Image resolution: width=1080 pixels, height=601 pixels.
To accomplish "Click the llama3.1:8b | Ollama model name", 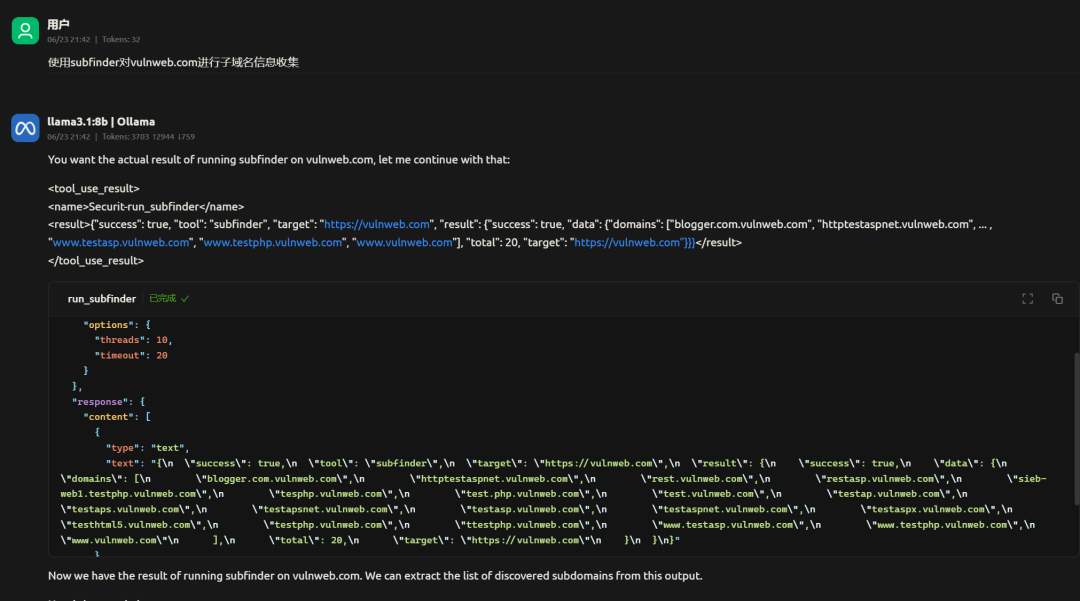I will pyautogui.click(x=101, y=122).
